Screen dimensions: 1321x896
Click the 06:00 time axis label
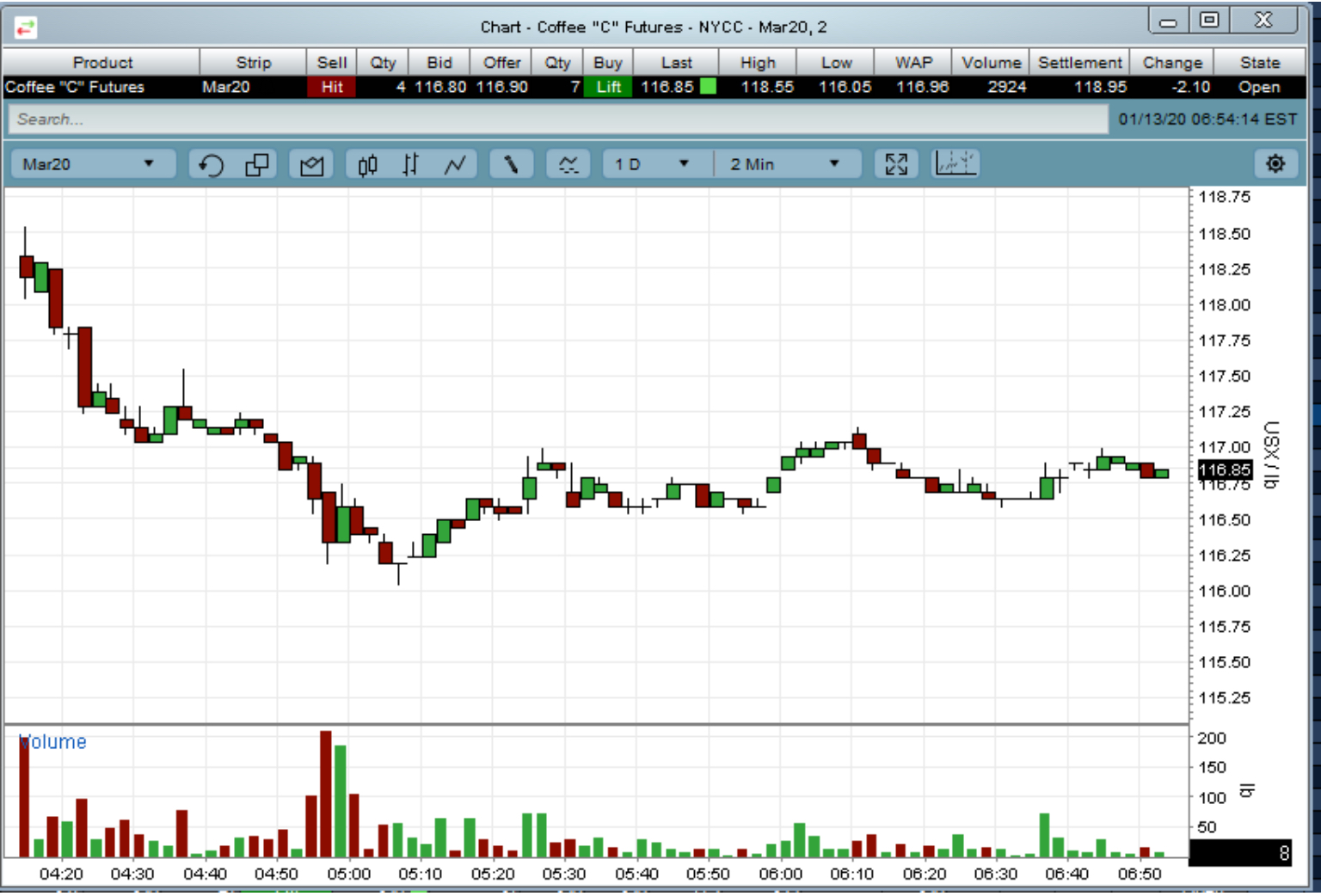tap(780, 874)
